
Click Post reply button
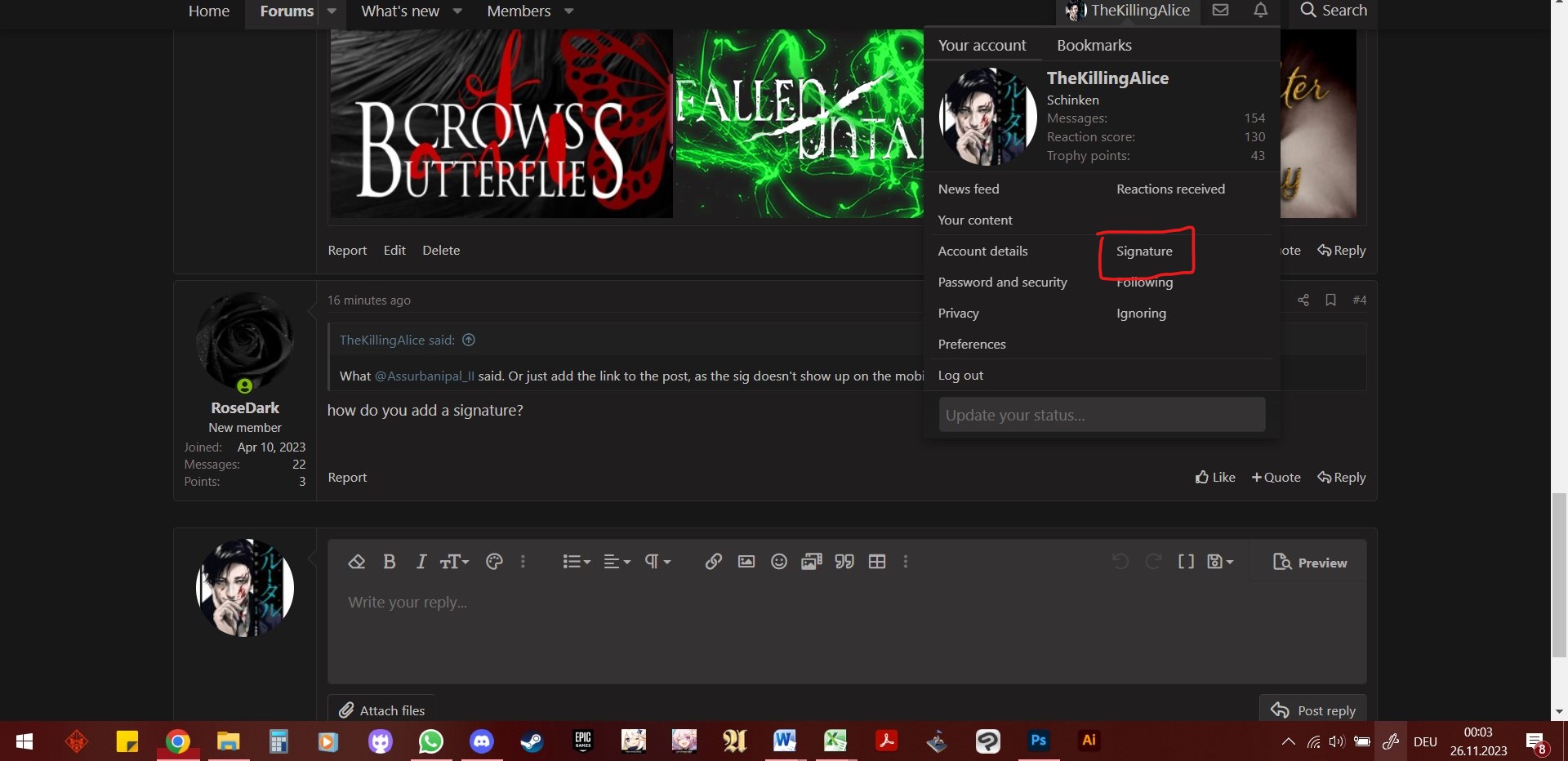coord(1313,710)
